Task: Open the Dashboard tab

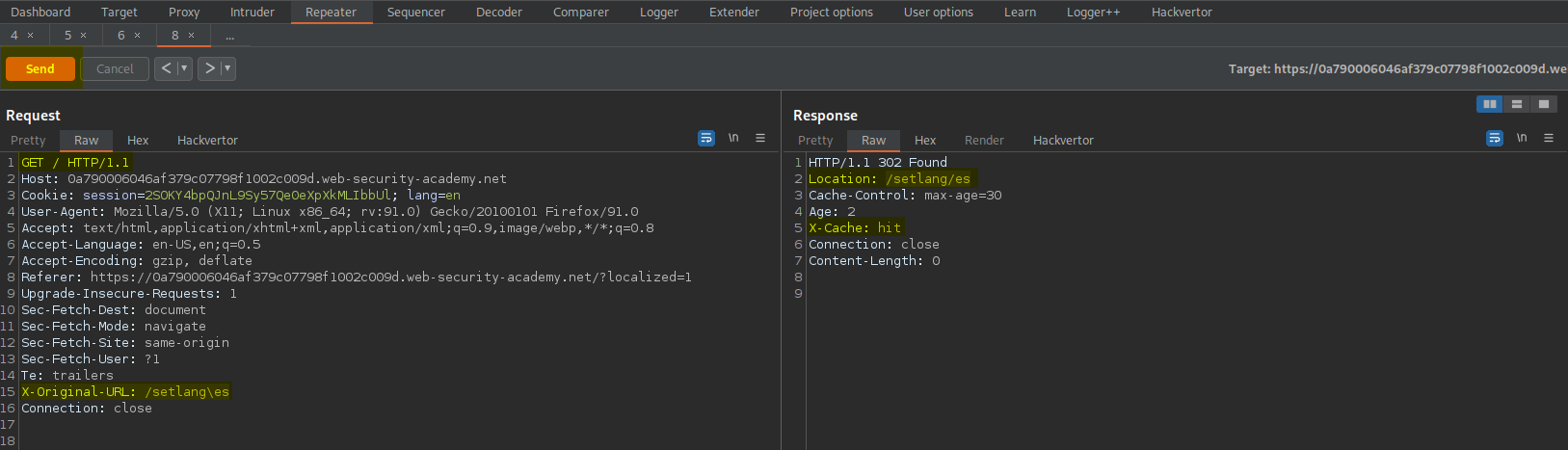Action: click(40, 12)
